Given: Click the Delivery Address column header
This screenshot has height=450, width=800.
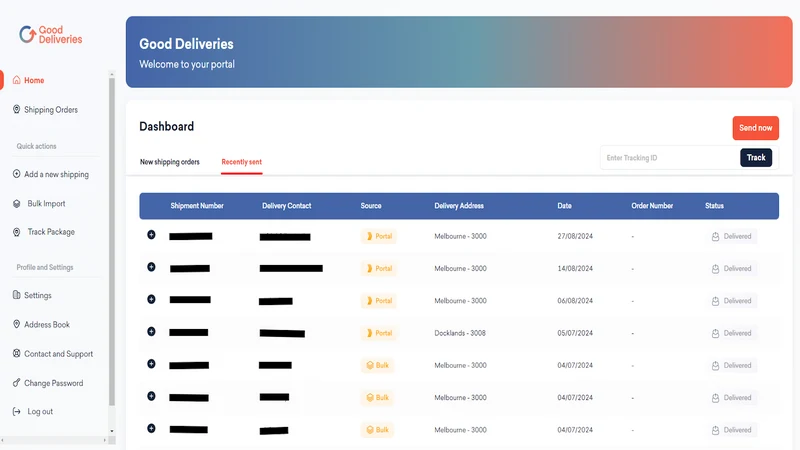Looking at the screenshot, I should click(x=459, y=206).
